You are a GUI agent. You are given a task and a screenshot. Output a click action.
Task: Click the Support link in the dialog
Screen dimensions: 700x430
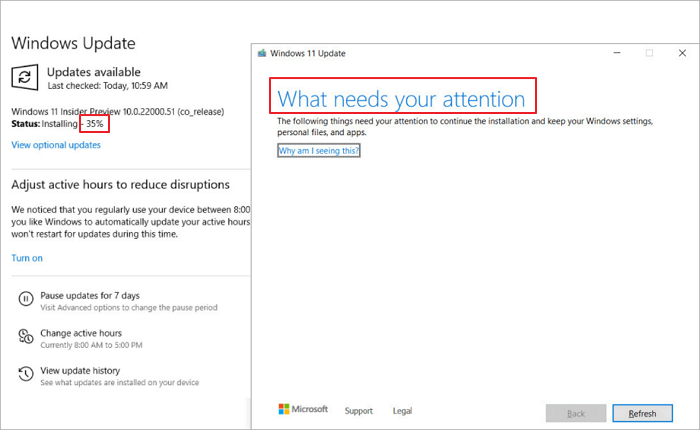[358, 411]
